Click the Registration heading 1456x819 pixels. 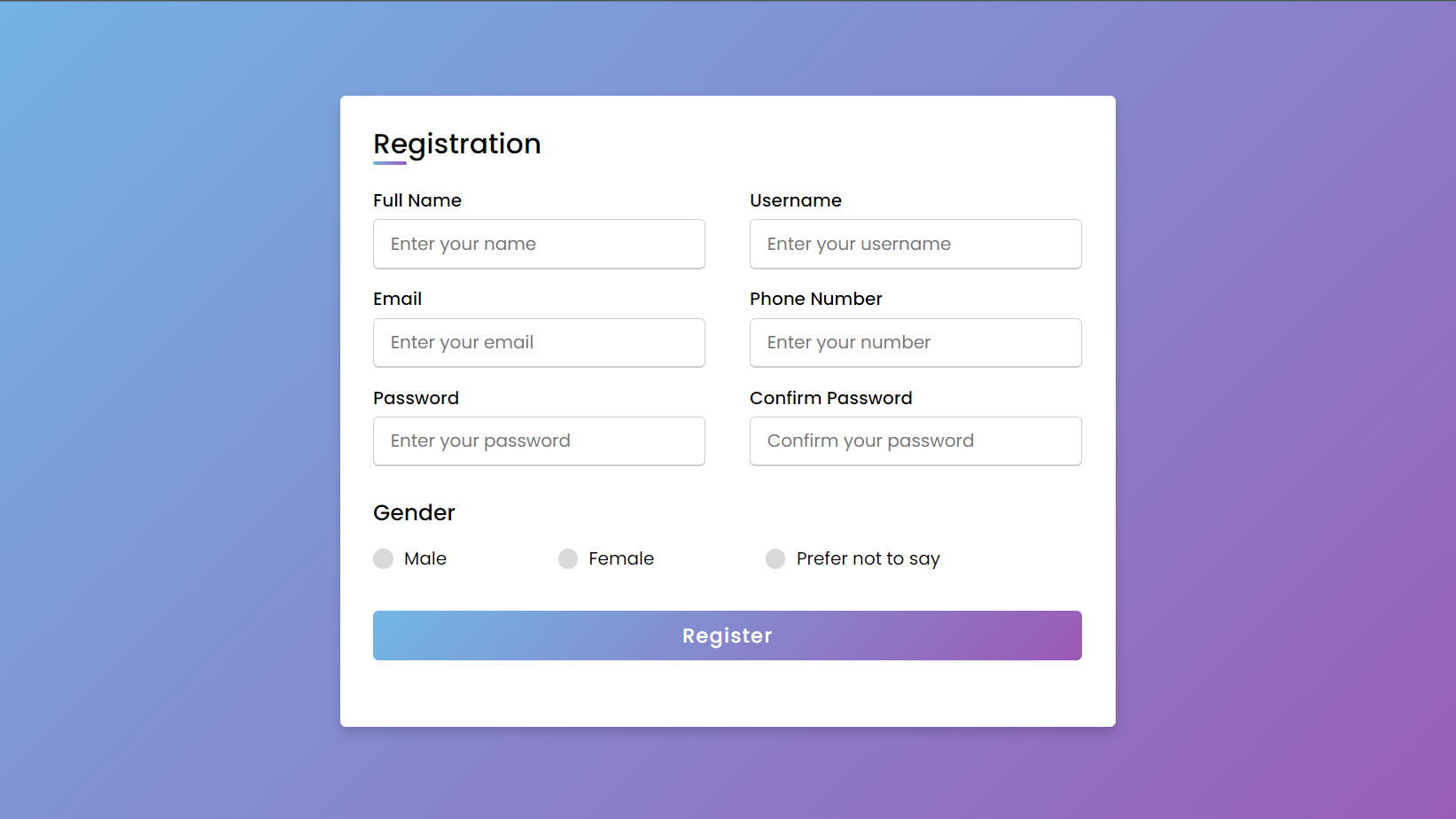coord(457,144)
